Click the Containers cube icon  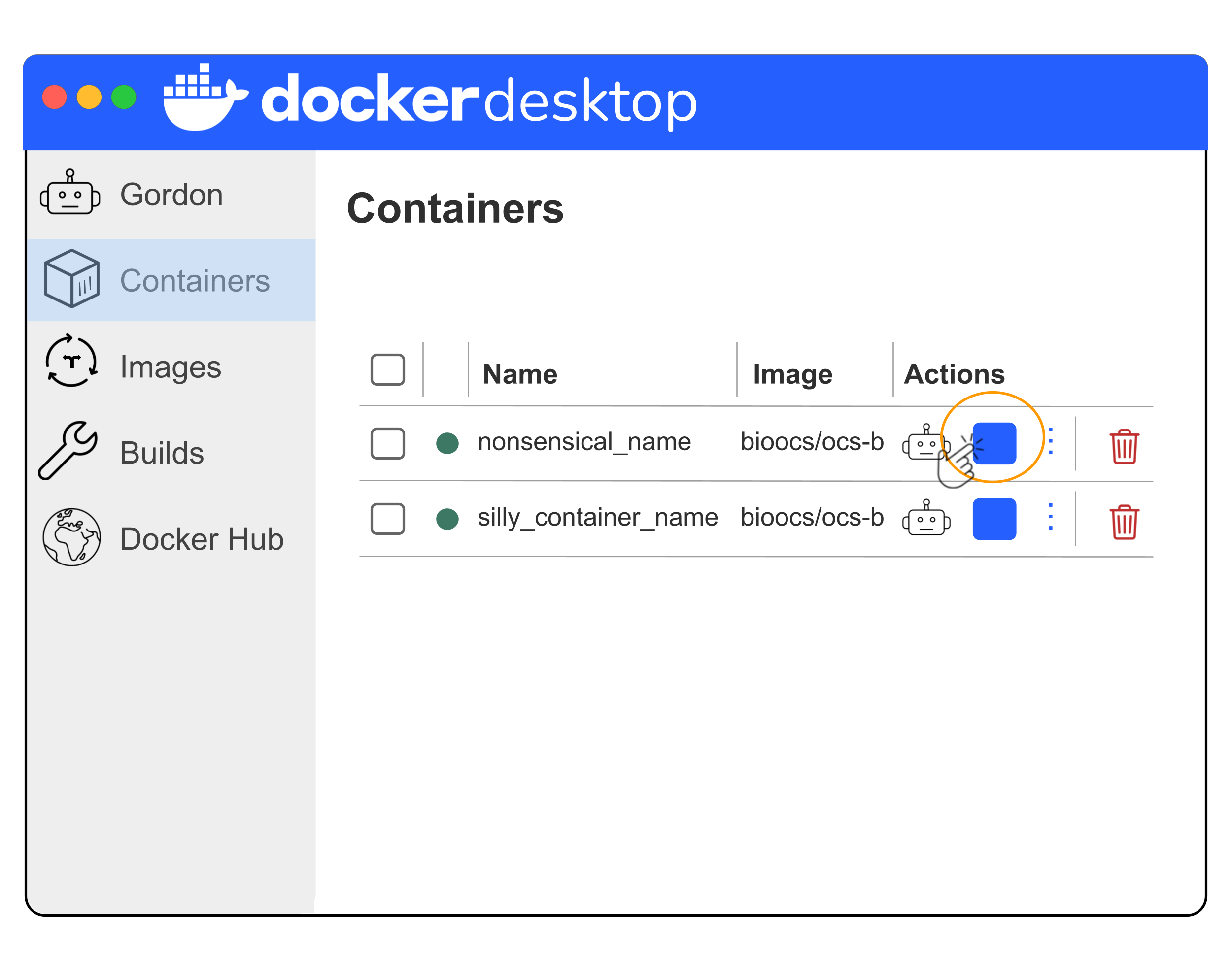coord(71,279)
